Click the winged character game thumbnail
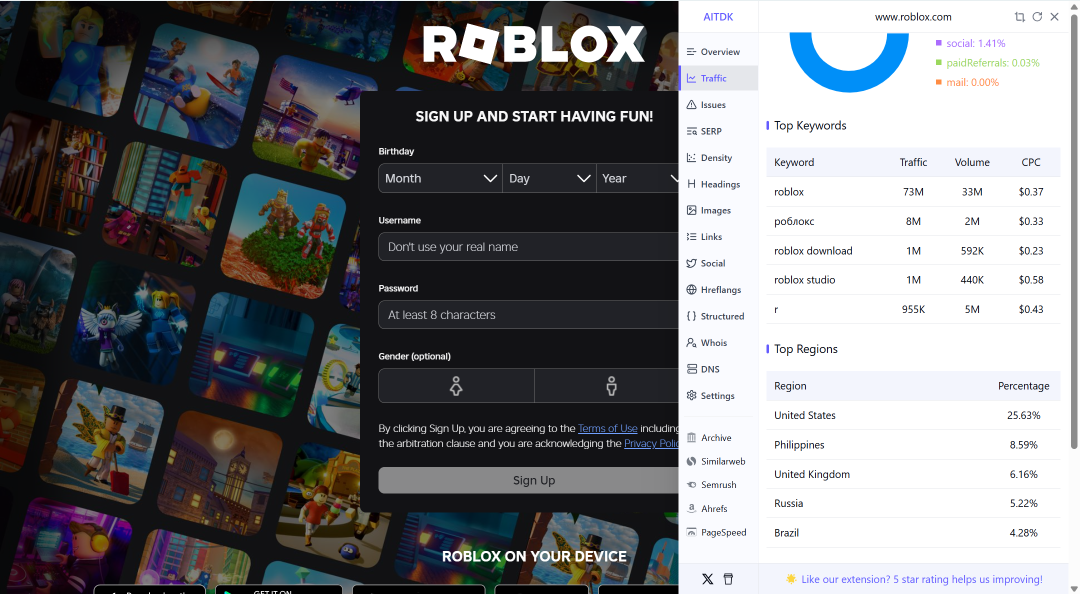 [134, 322]
